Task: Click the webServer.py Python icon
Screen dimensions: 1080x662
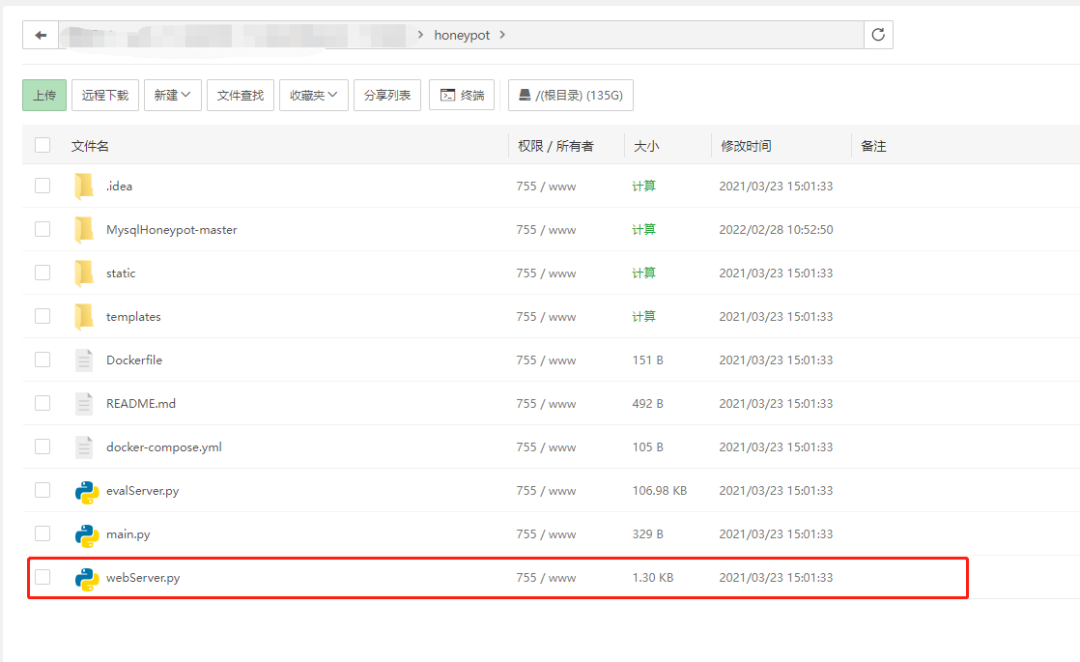Action: click(x=87, y=578)
